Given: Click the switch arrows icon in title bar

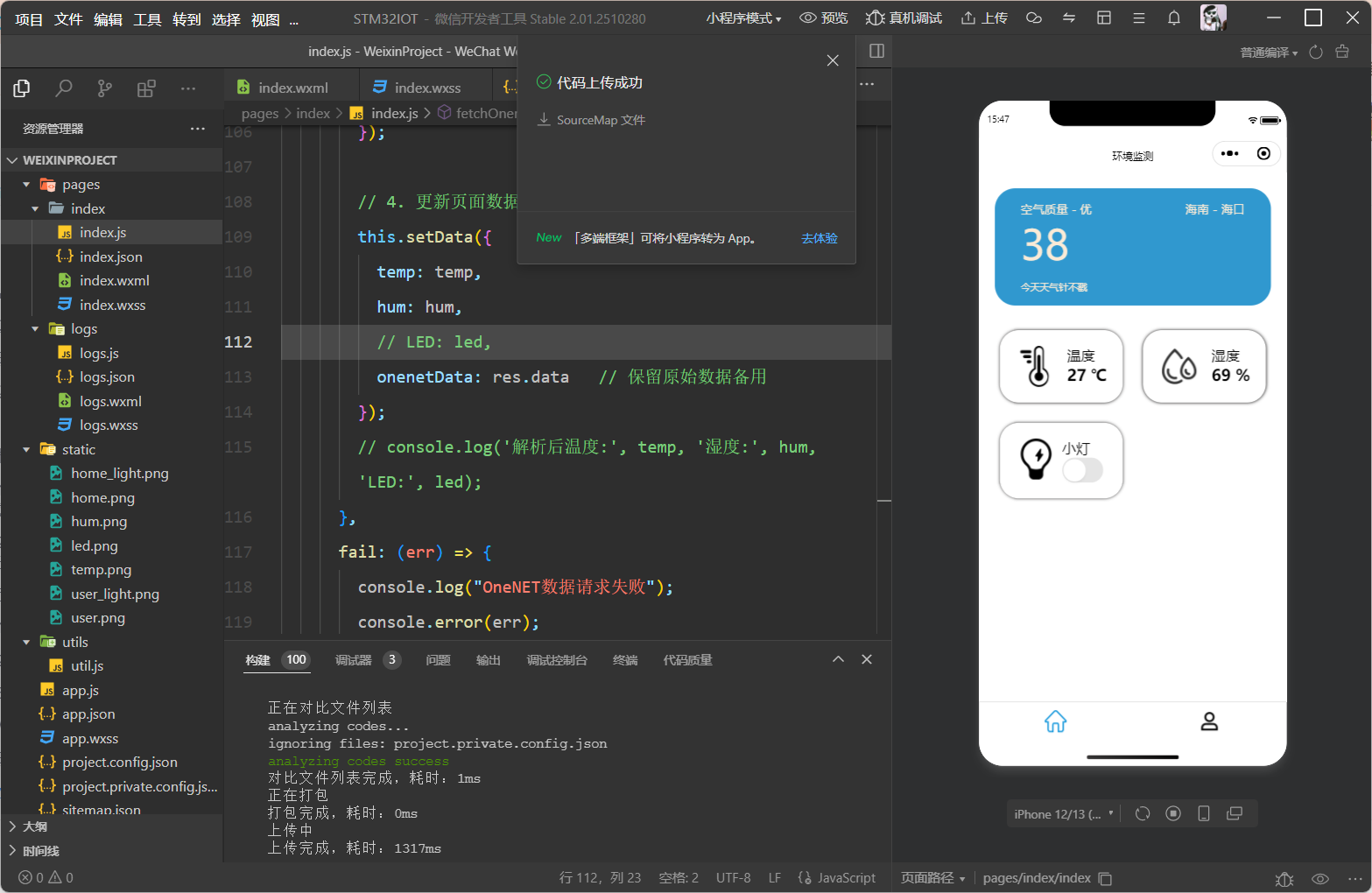Looking at the screenshot, I should pyautogui.click(x=1069, y=18).
